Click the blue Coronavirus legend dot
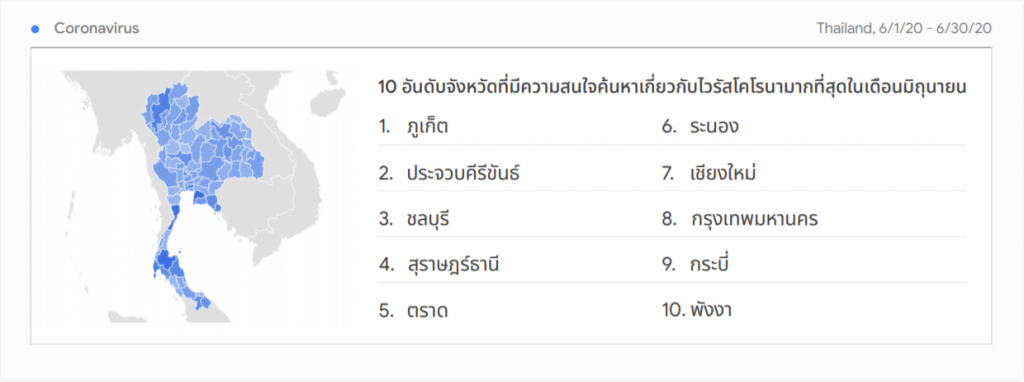Viewport: 1024px width, 382px height. 36,29
